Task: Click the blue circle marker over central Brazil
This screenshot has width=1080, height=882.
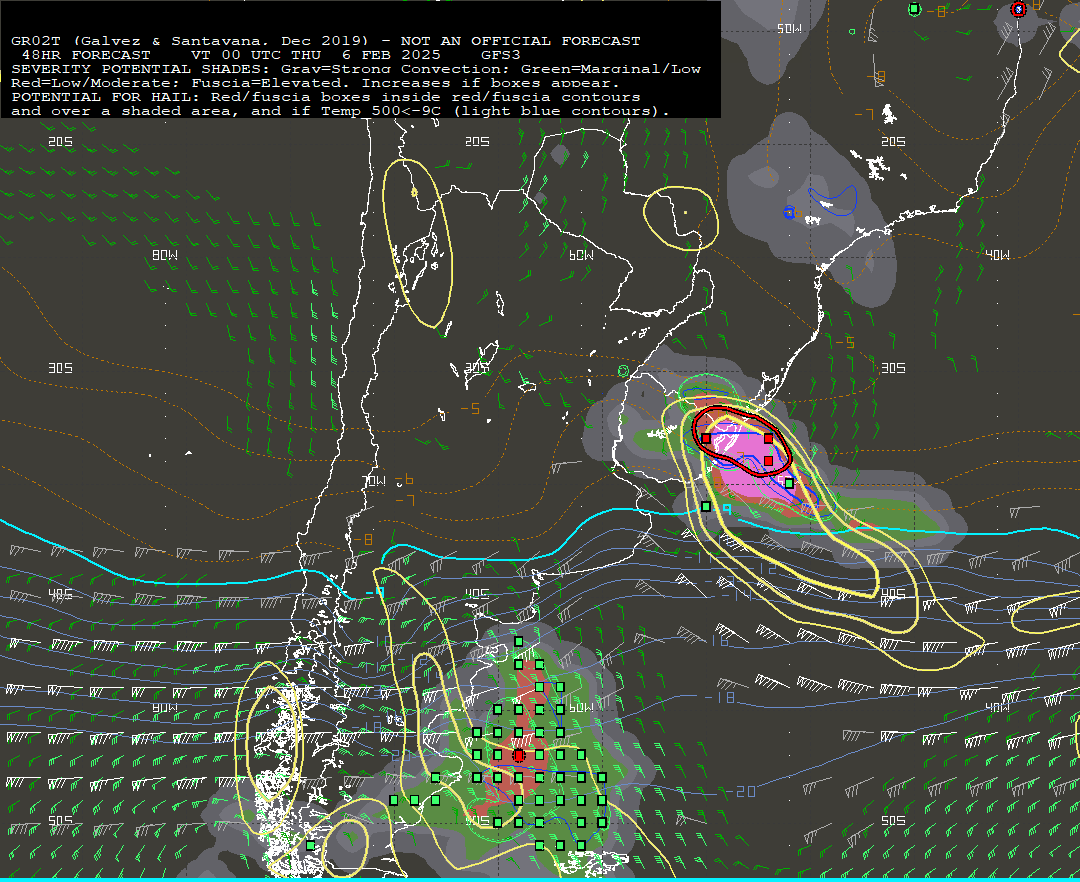Action: point(789,213)
